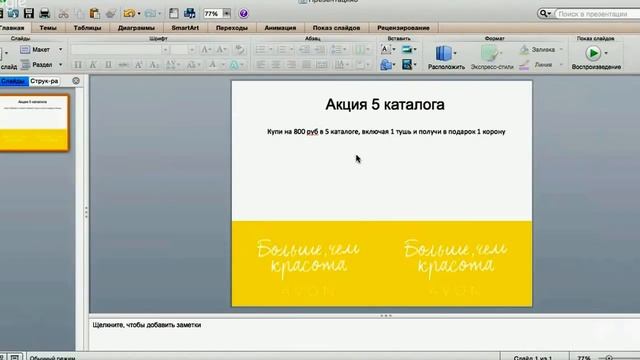Open the font size dropdown
The height and width of the screenshot is (360, 640).
pos(192,50)
